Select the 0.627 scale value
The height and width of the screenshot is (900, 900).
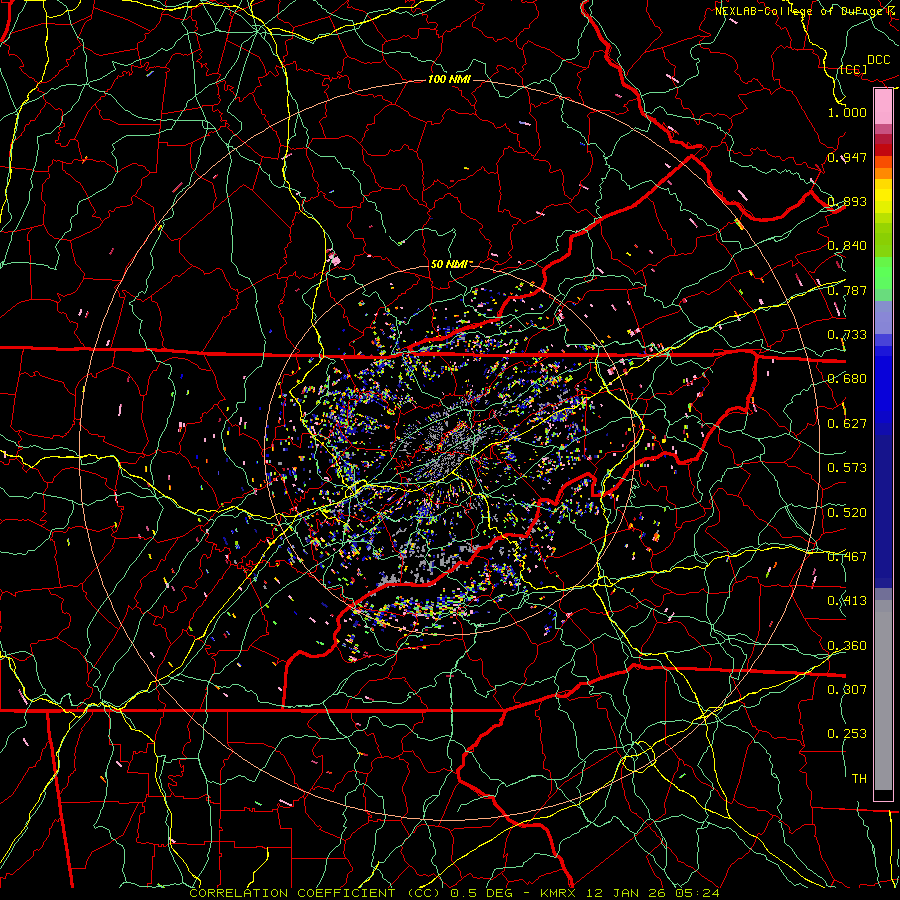(x=847, y=424)
